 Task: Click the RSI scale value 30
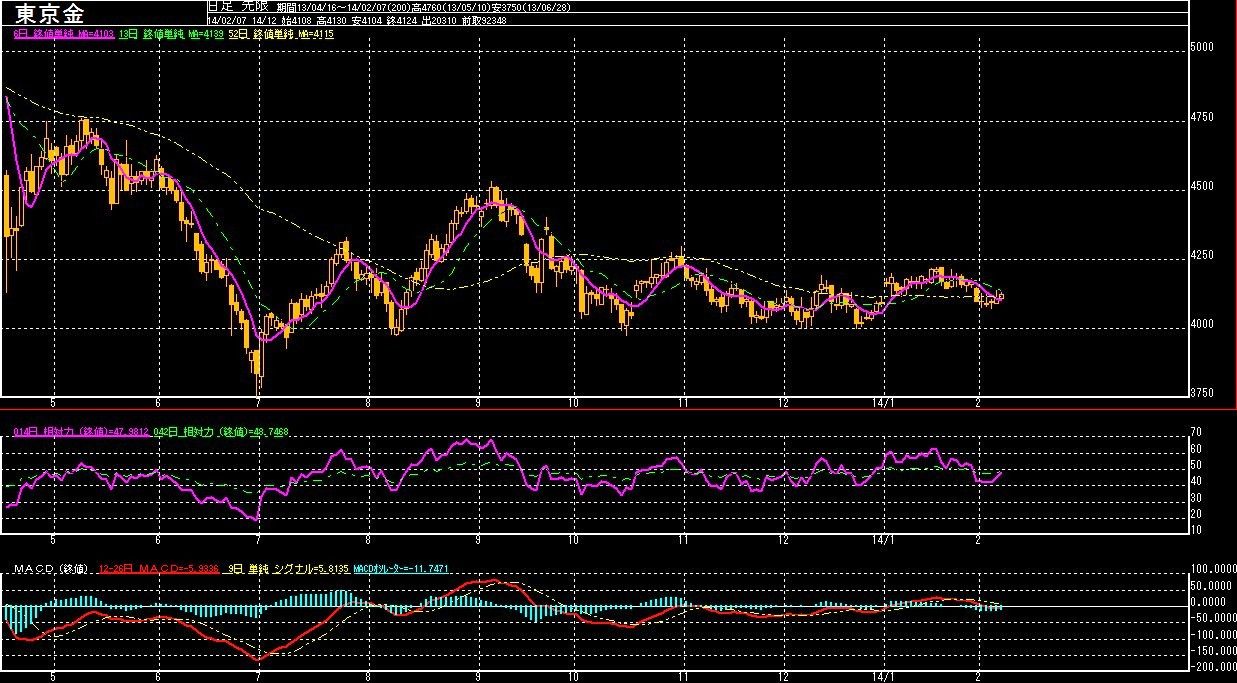click(1195, 497)
